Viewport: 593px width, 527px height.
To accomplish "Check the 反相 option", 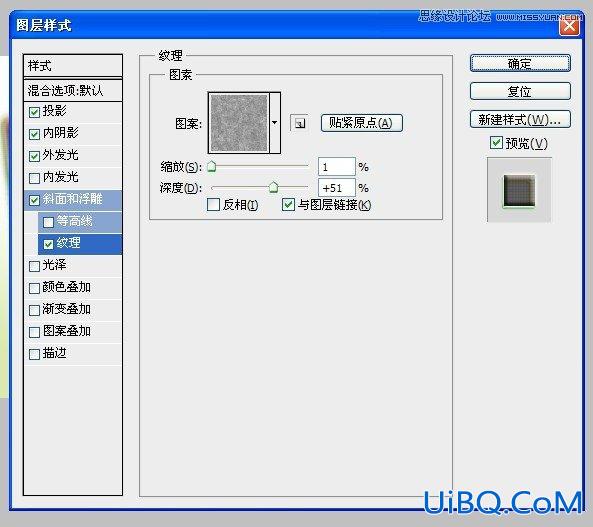I will point(214,205).
